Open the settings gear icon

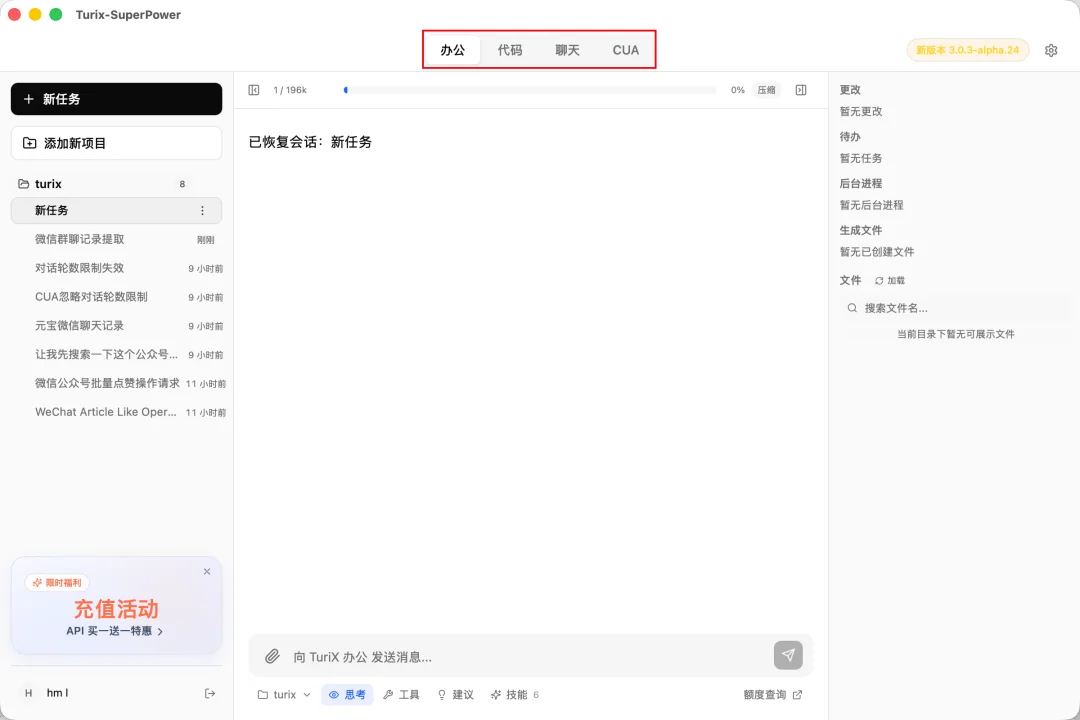pyautogui.click(x=1051, y=49)
